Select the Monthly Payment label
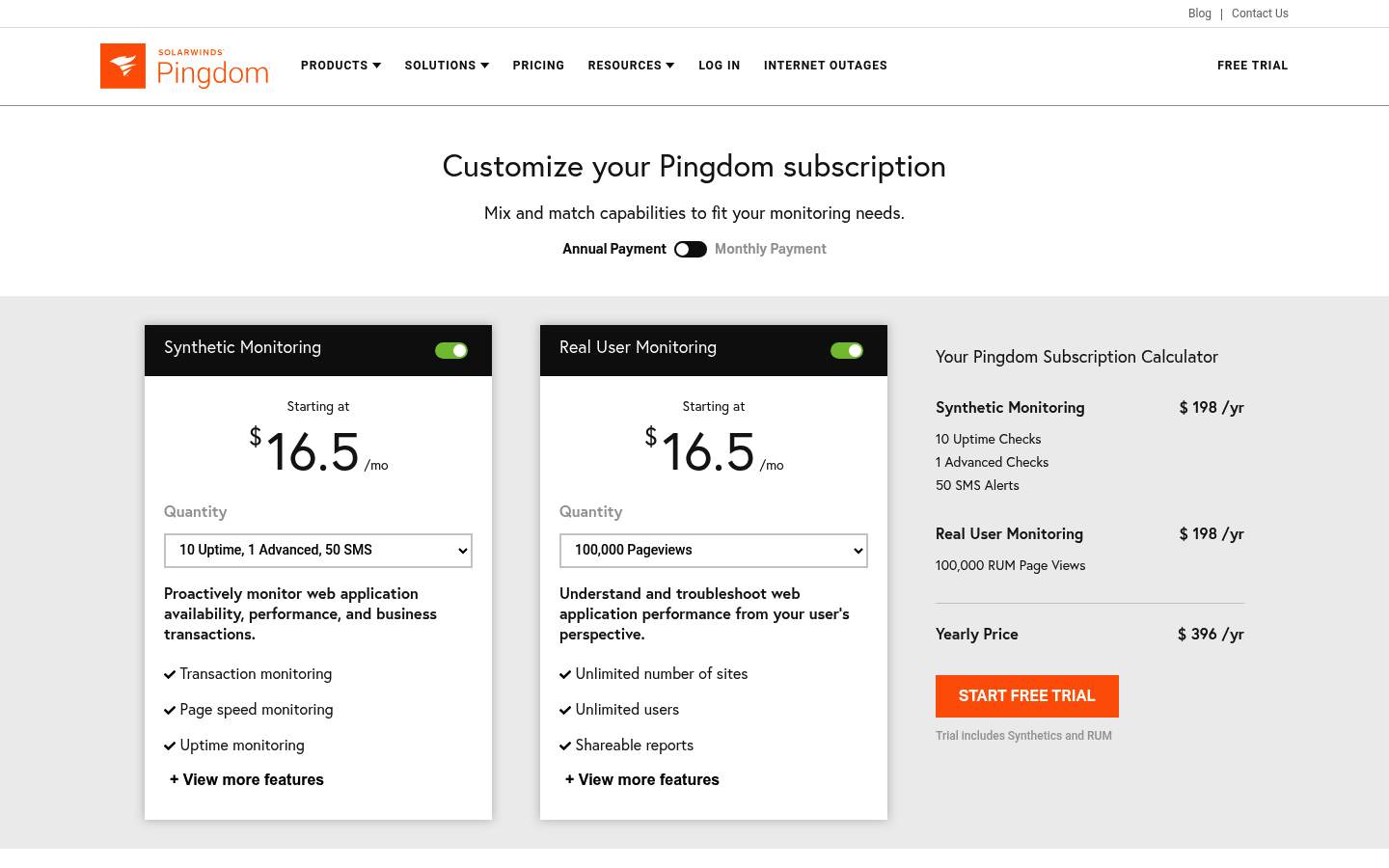This screenshot has width=1389, height=868. click(x=771, y=249)
